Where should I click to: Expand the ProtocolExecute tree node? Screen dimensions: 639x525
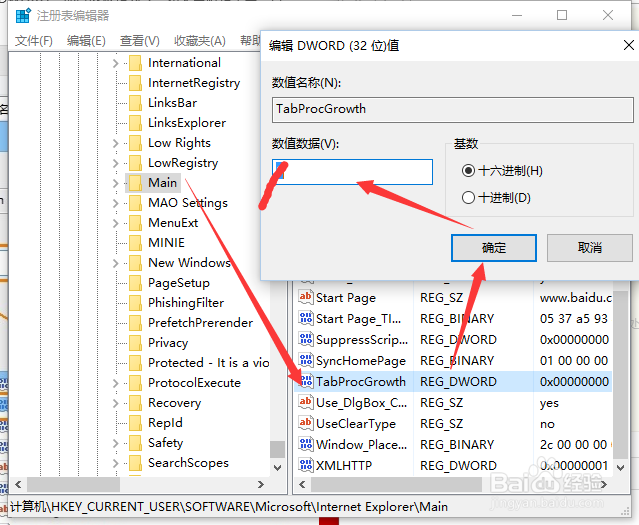coord(116,383)
